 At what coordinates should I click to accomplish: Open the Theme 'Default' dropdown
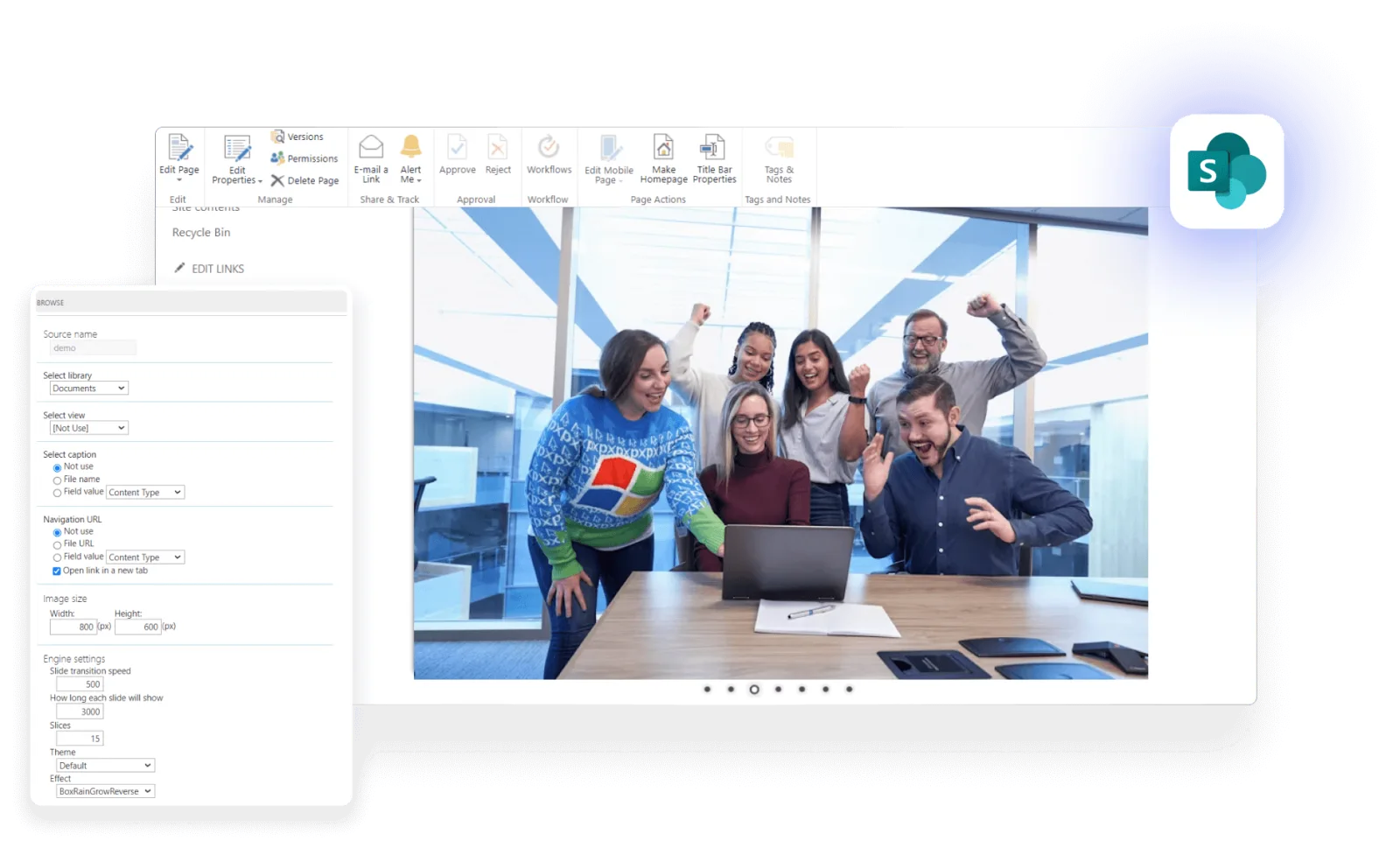106,766
